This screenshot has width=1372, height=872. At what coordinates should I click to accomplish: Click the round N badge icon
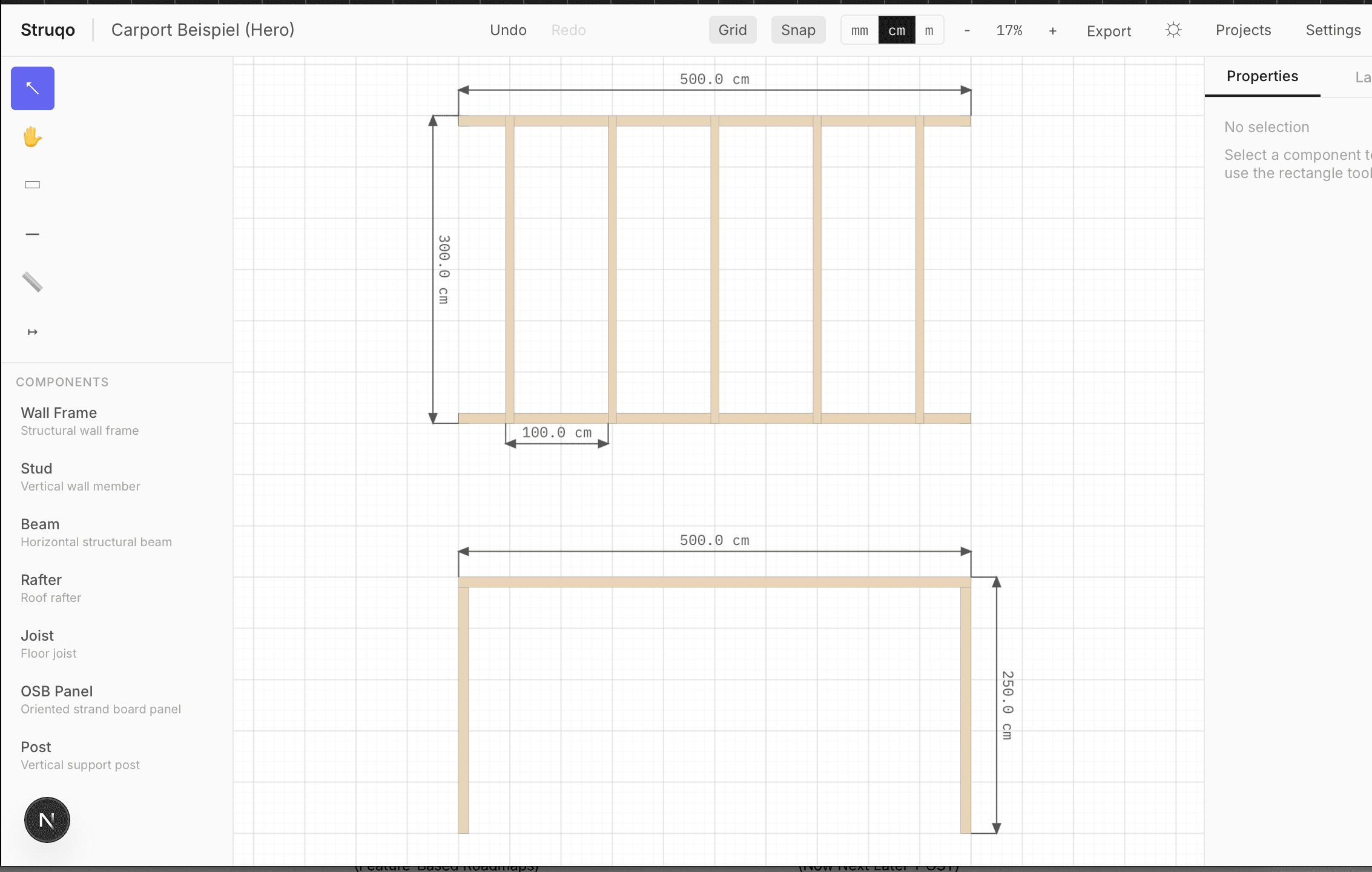pos(47,820)
